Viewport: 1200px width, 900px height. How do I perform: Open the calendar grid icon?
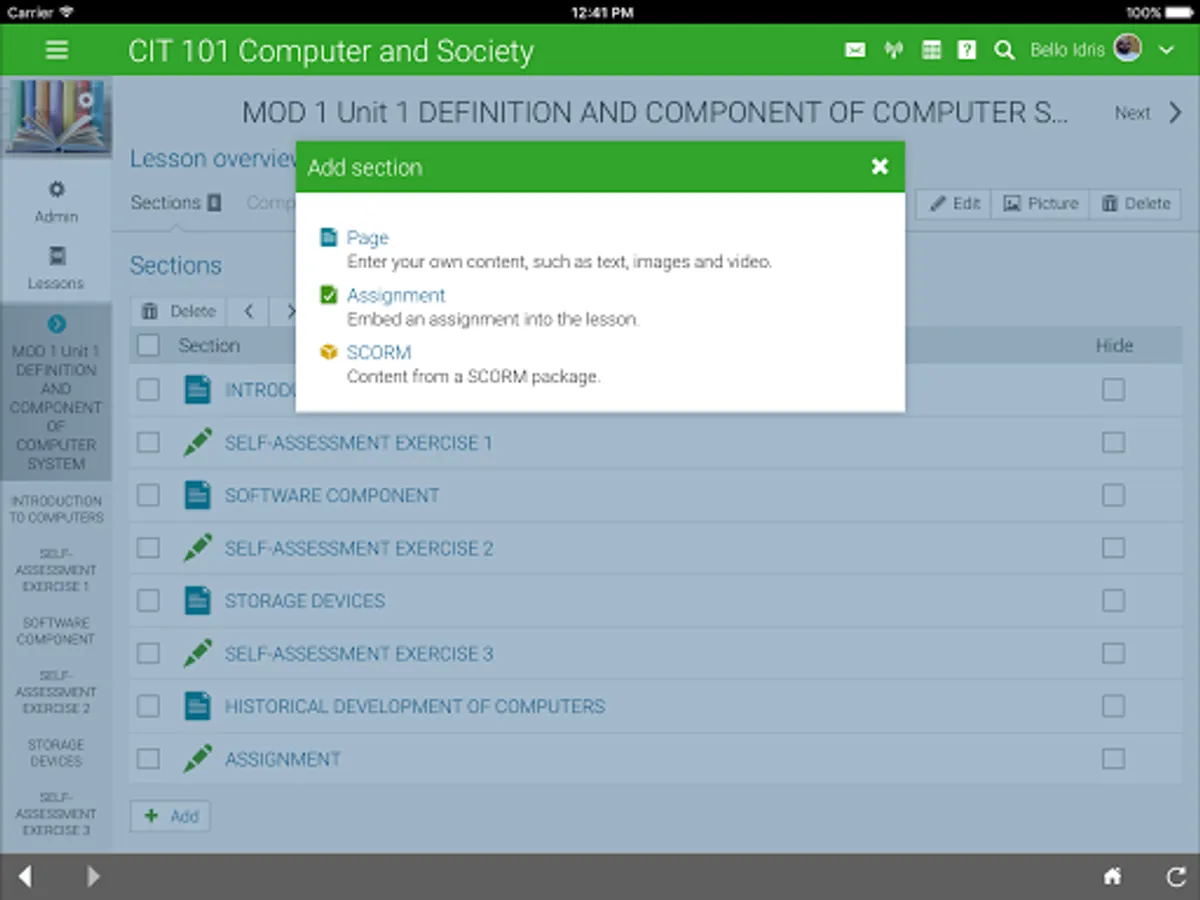coord(931,50)
